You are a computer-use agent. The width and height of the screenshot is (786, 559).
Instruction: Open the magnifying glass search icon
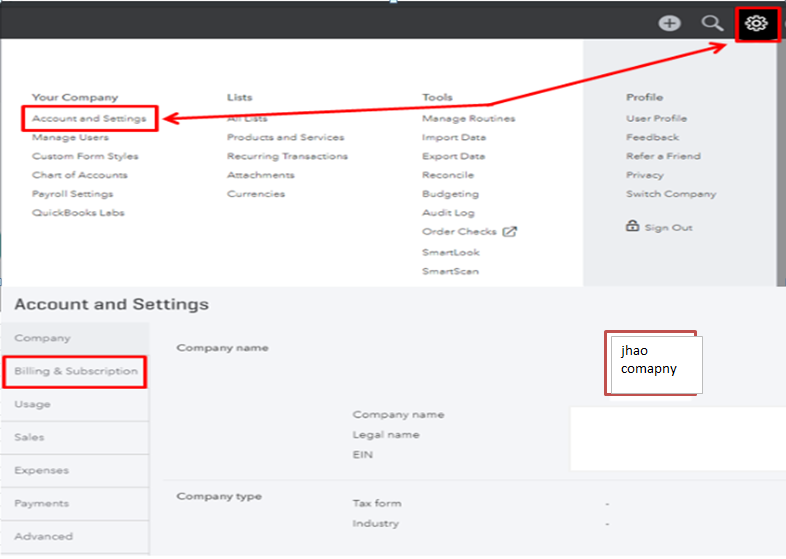pos(712,23)
